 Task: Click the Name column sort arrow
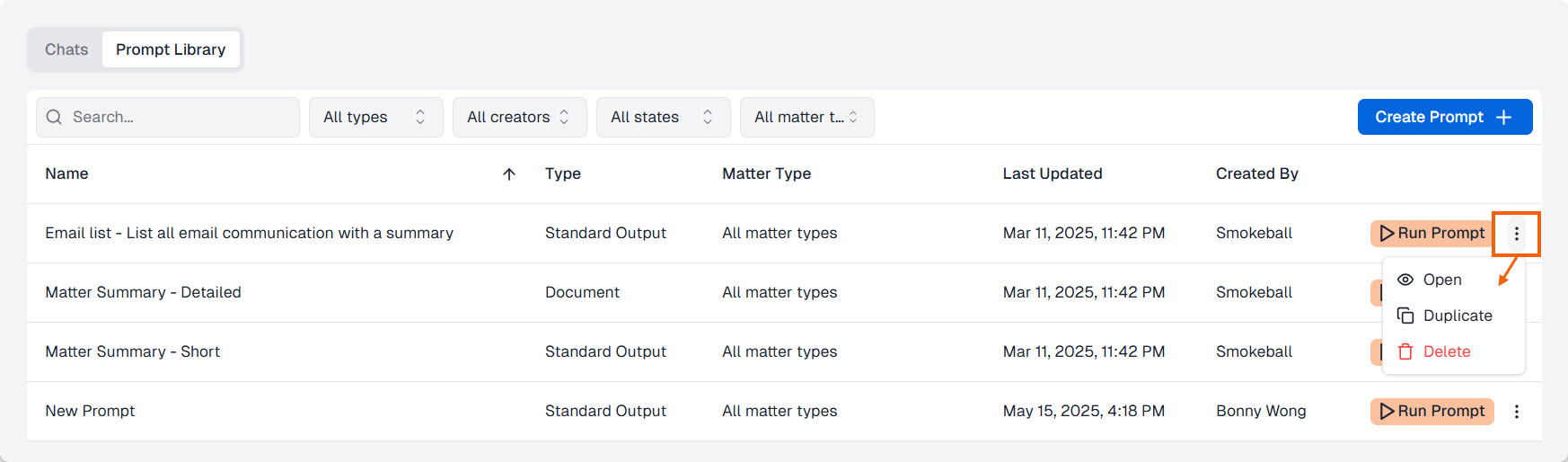pos(509,174)
